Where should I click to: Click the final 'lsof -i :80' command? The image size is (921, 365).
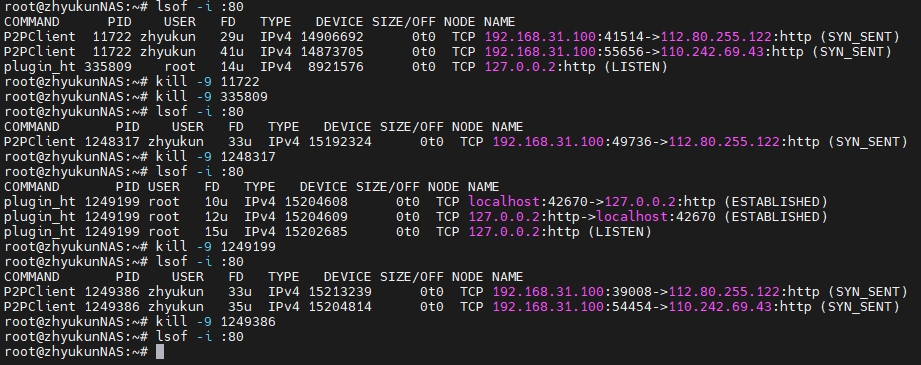(200, 337)
